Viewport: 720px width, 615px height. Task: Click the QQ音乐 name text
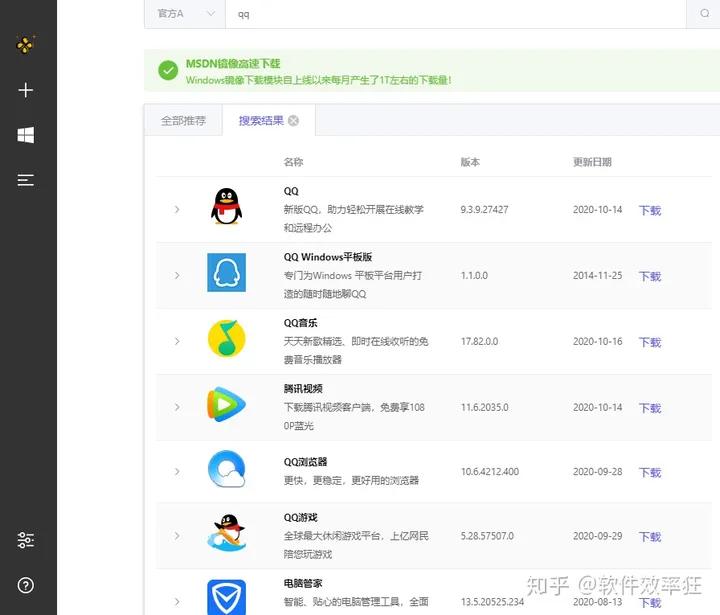pos(300,323)
